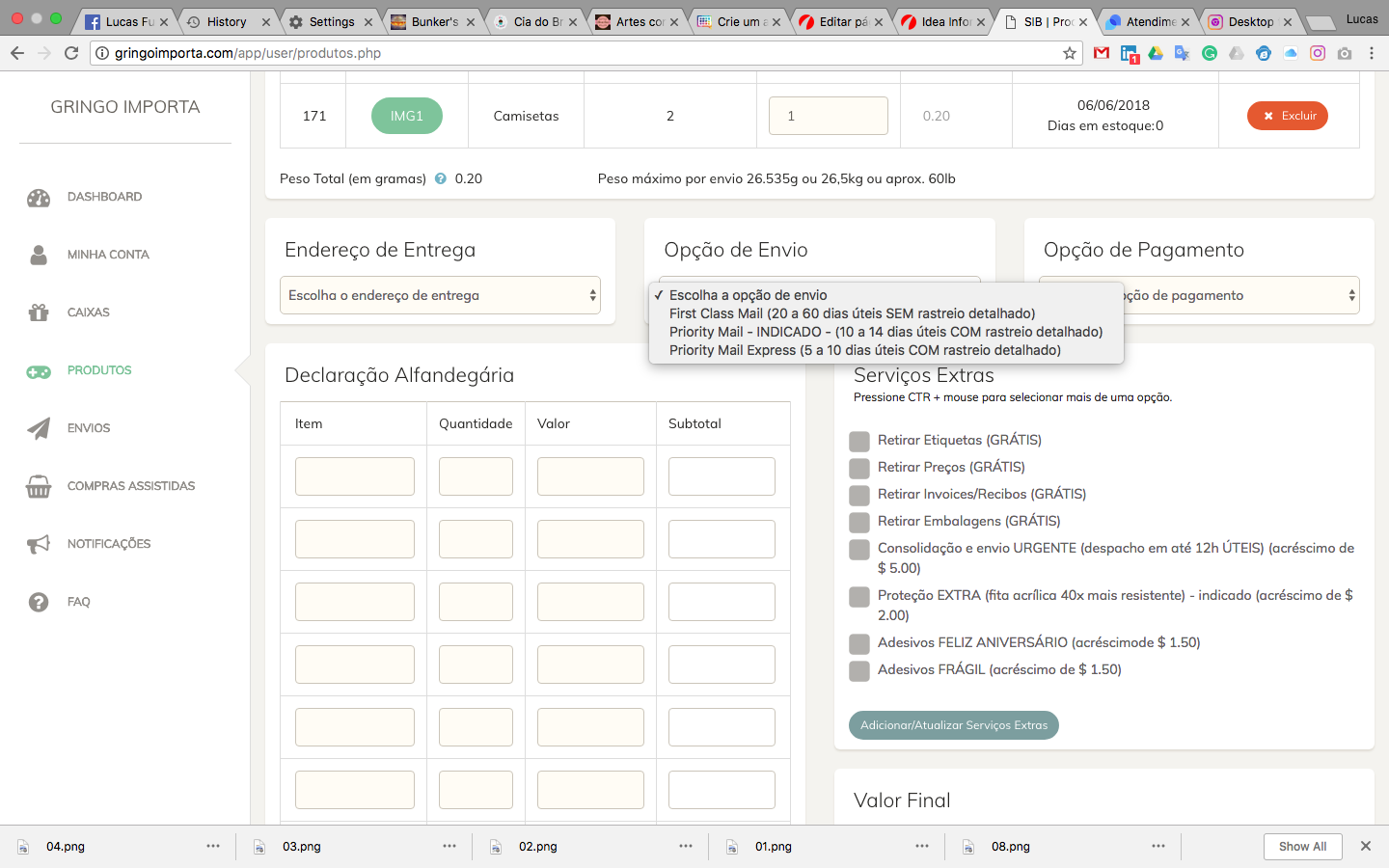Open the Compras Assistidas basket icon
Image resolution: width=1389 pixels, height=868 pixels.
pyautogui.click(x=39, y=486)
